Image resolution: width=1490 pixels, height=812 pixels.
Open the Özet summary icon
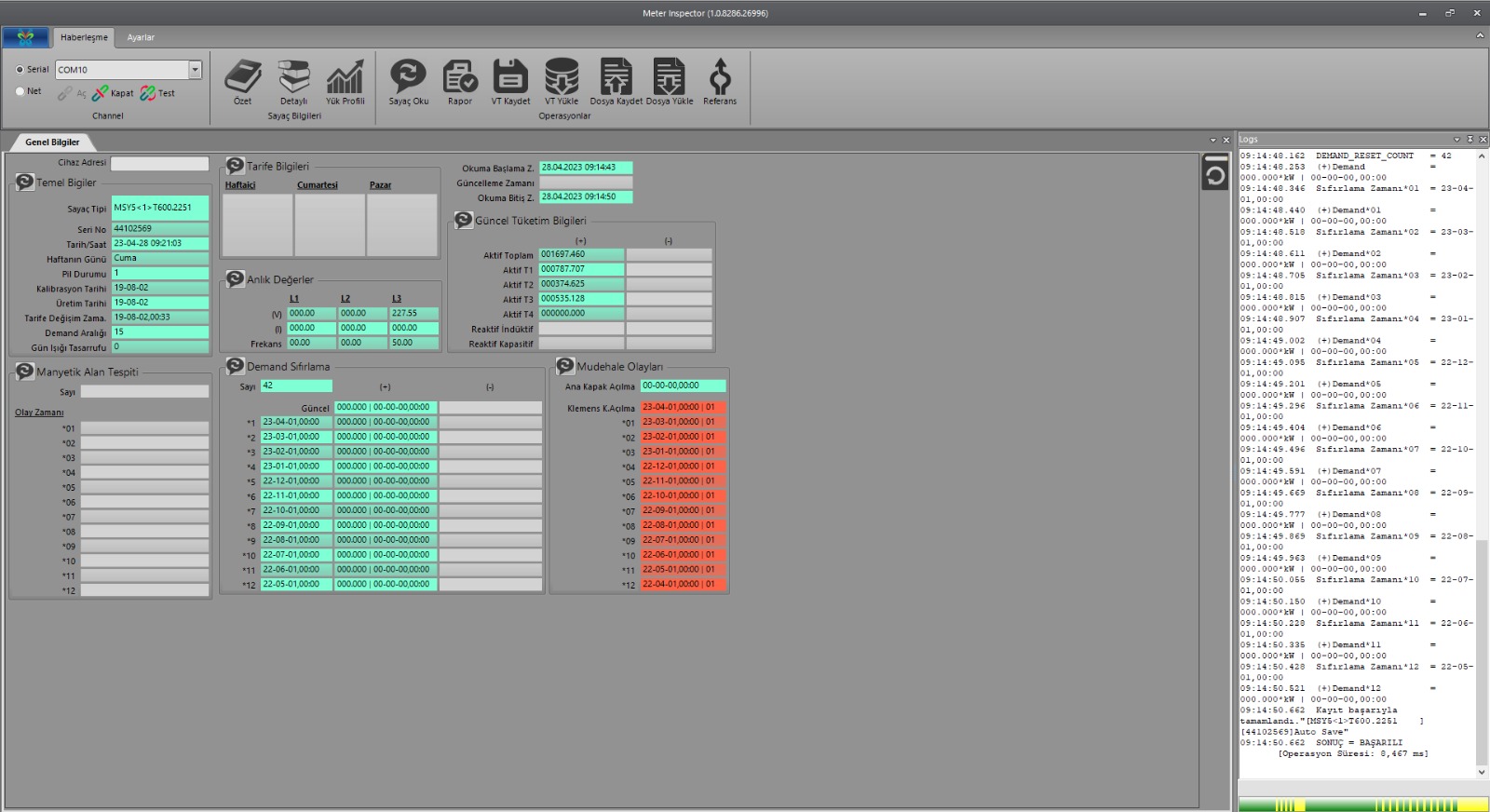click(x=242, y=77)
